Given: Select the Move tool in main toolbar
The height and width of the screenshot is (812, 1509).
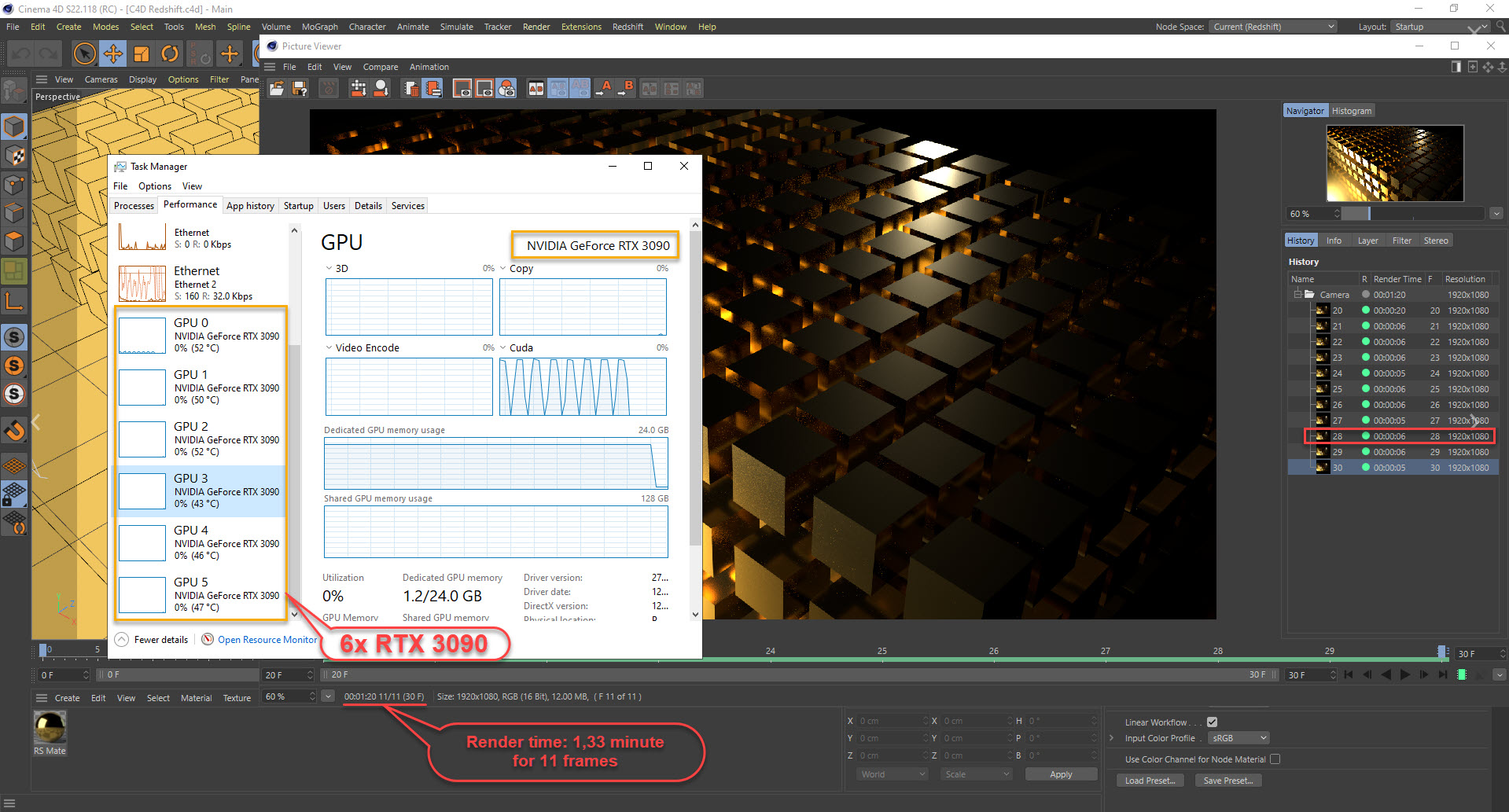Looking at the screenshot, I should tap(113, 54).
